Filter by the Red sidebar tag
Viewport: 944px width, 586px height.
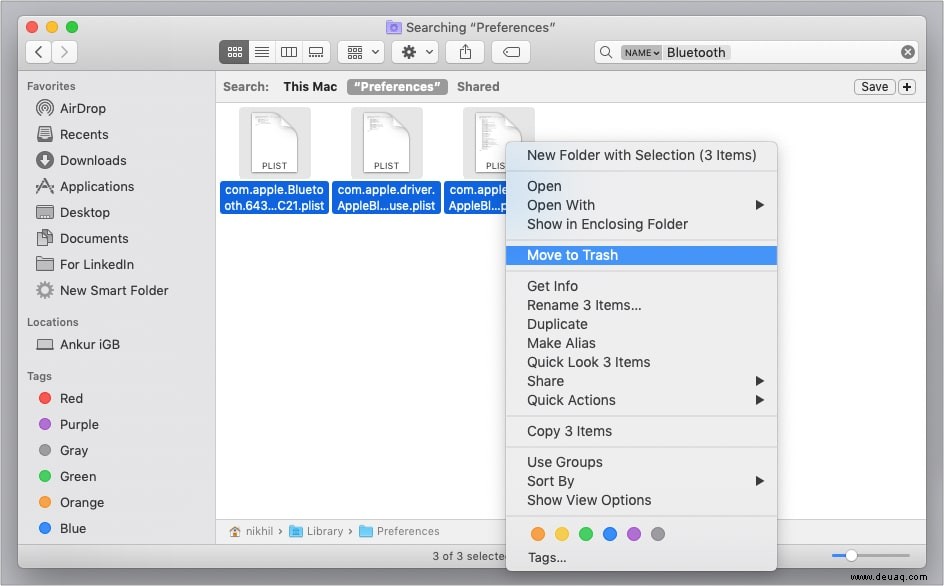(60, 398)
